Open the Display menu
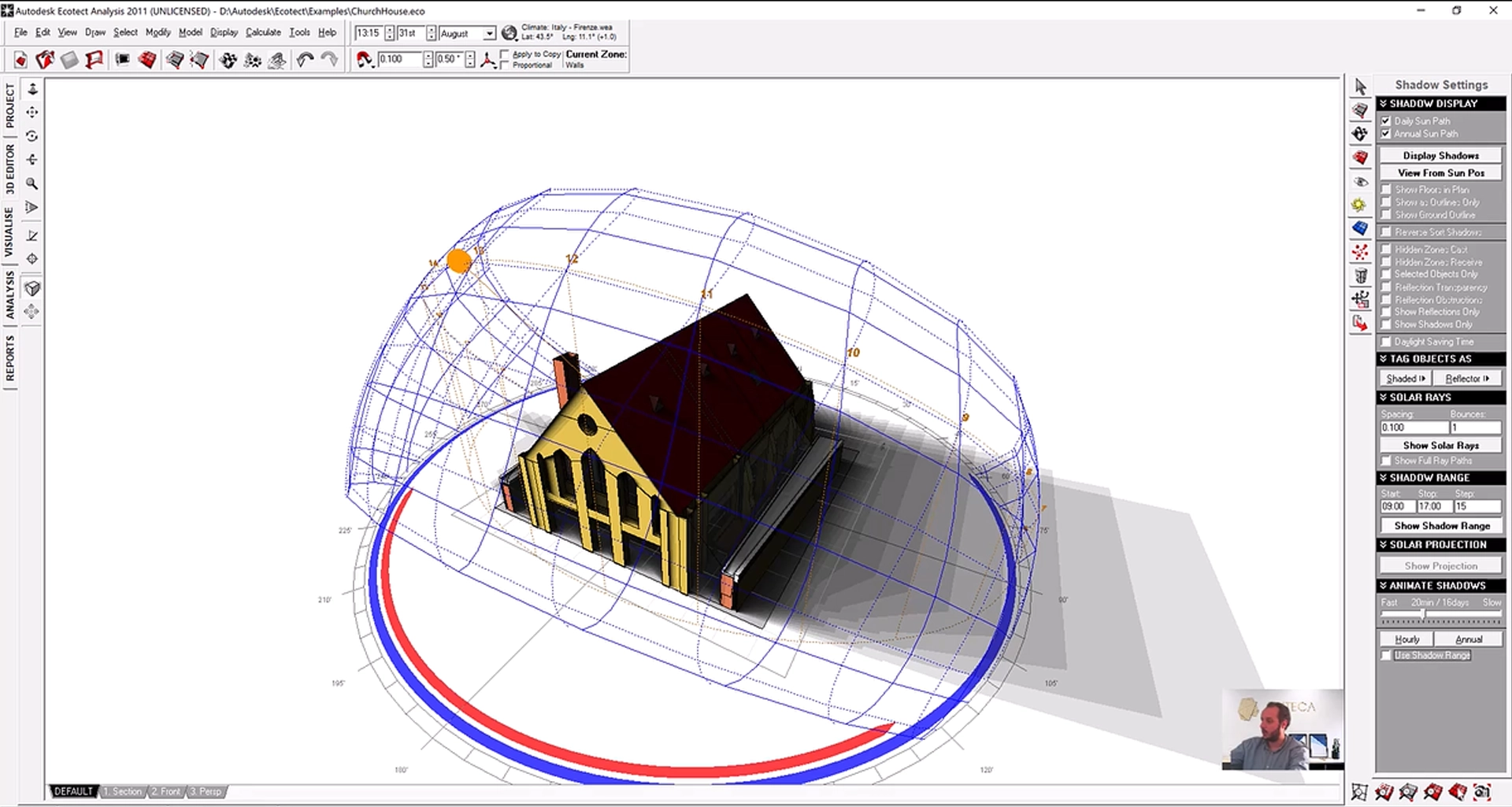 click(x=224, y=32)
